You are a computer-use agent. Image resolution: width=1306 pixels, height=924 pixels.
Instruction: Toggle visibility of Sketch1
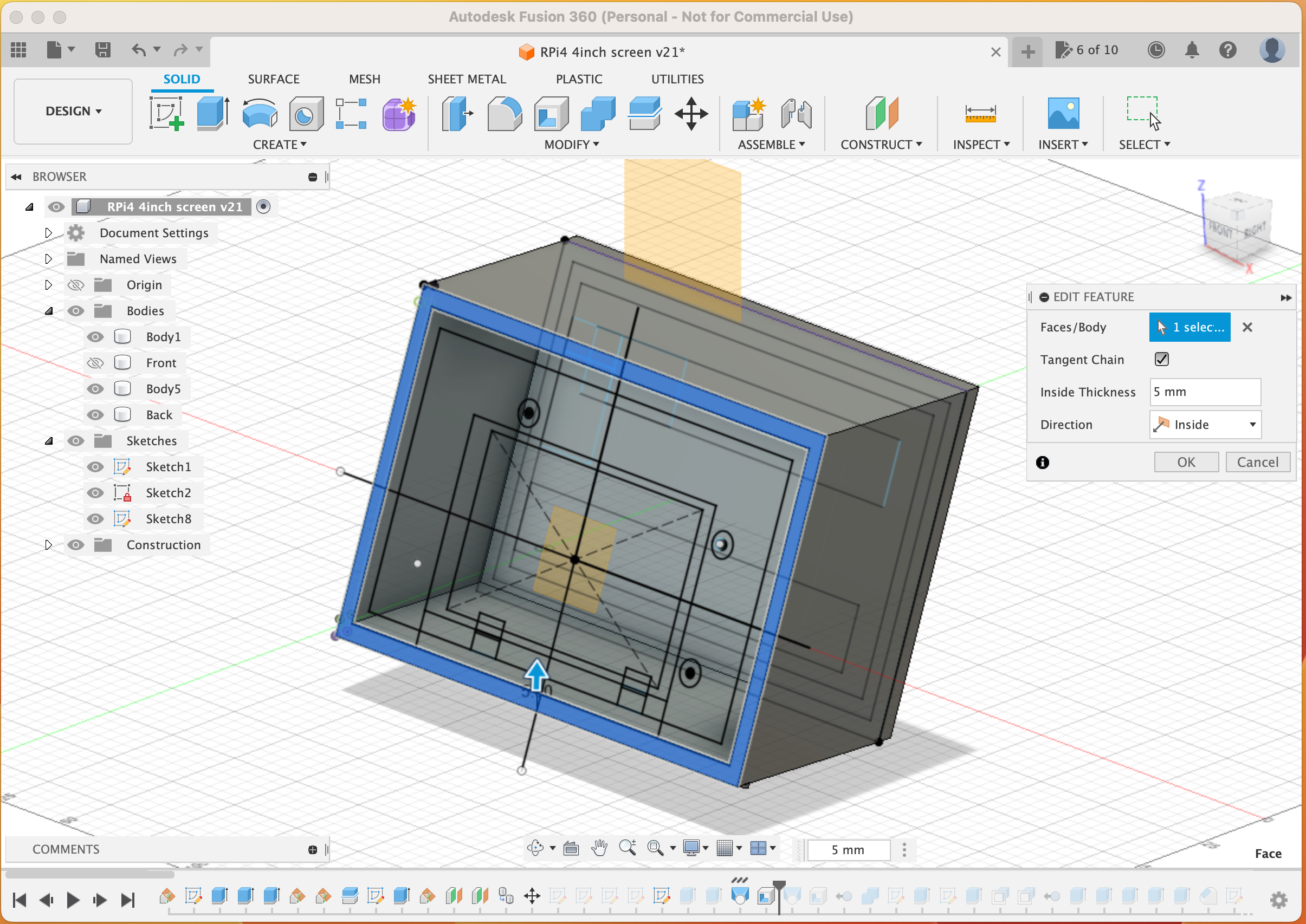coord(95,467)
